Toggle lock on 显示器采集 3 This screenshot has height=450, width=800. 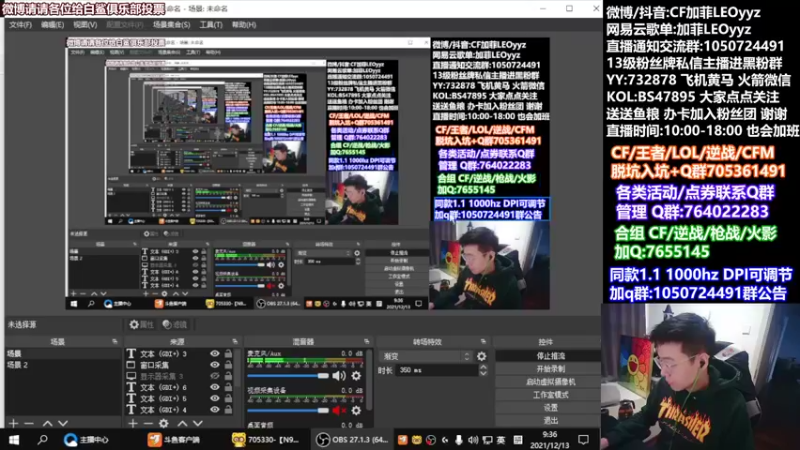tap(228, 376)
